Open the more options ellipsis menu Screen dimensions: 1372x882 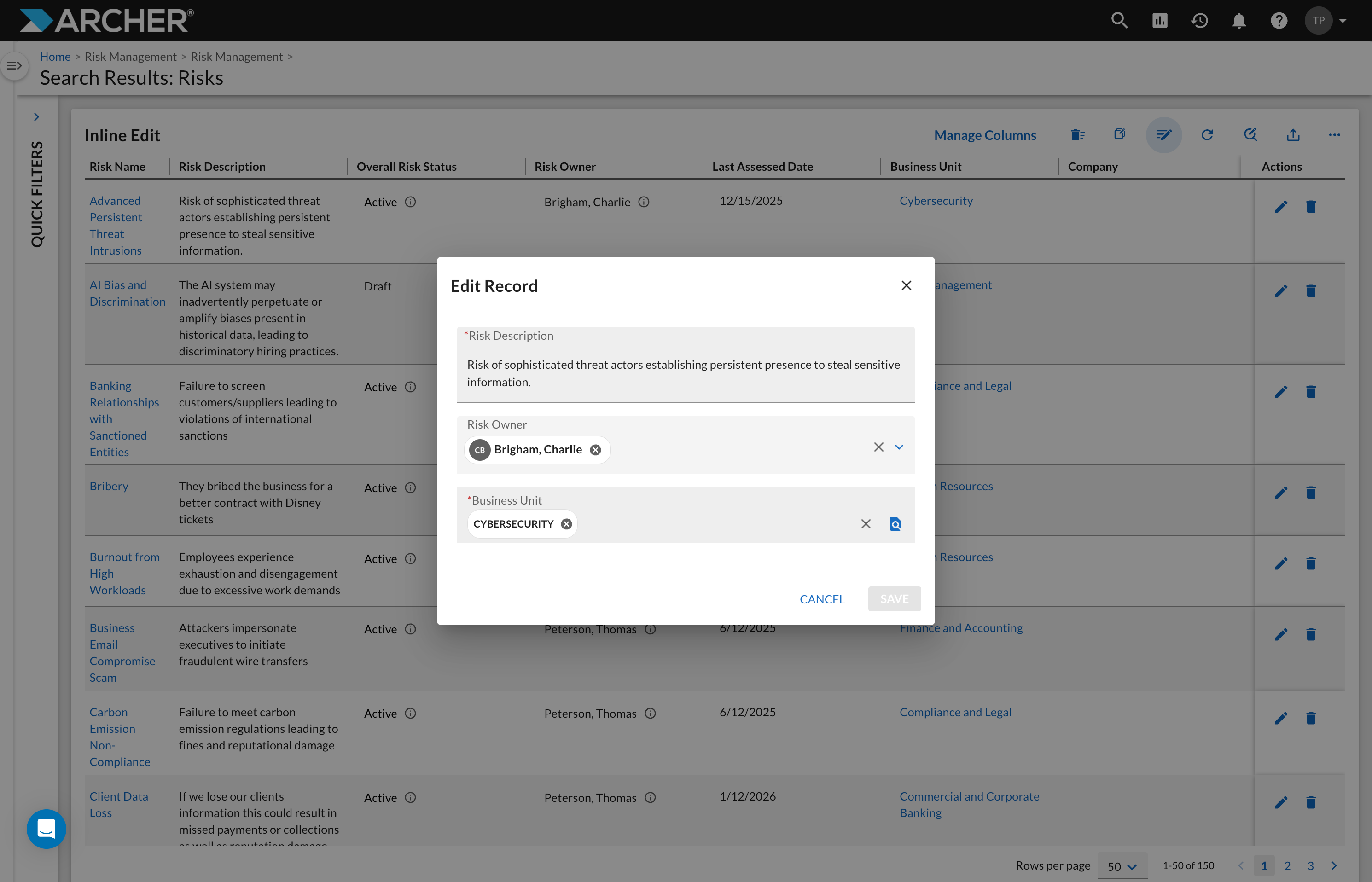pos(1334,135)
